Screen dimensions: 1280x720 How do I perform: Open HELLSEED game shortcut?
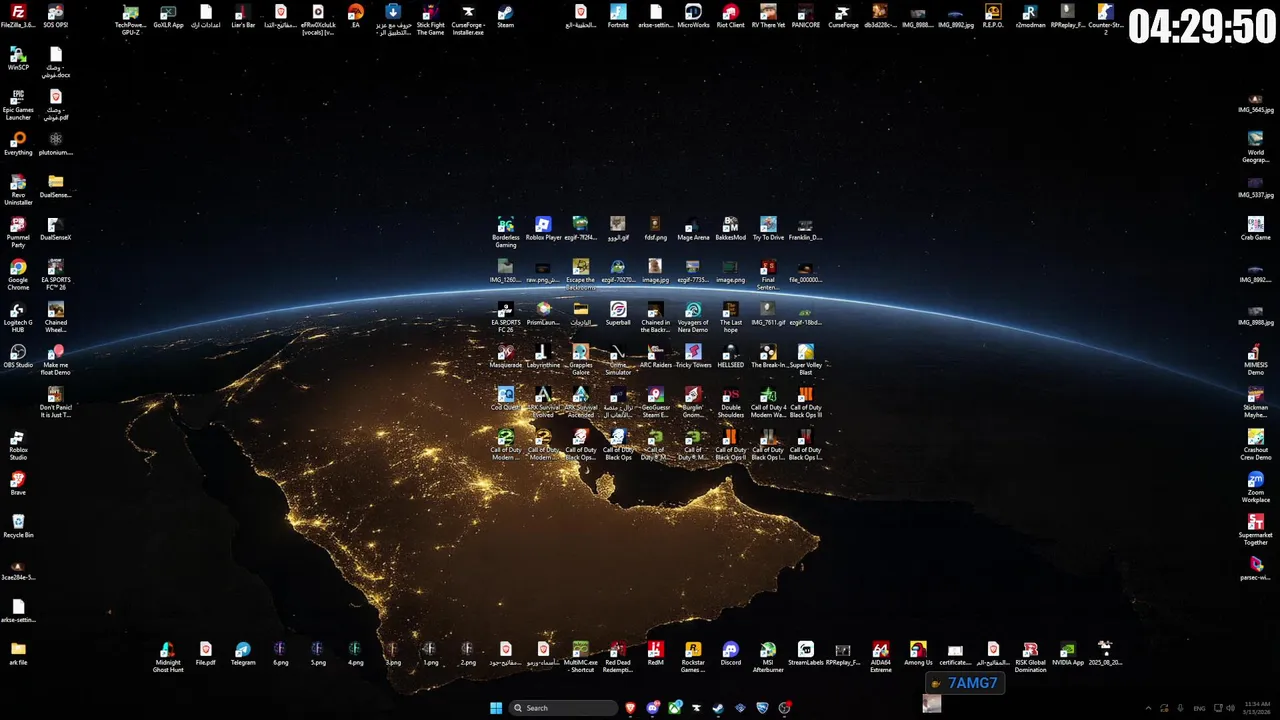point(731,356)
